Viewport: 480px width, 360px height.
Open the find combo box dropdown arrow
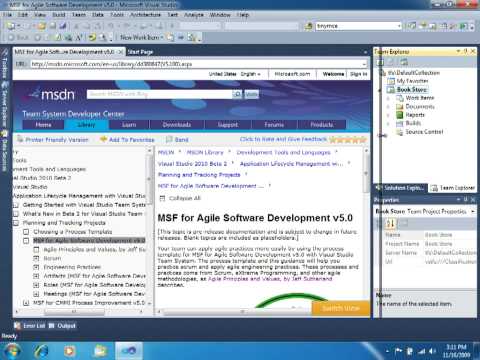(399, 26)
